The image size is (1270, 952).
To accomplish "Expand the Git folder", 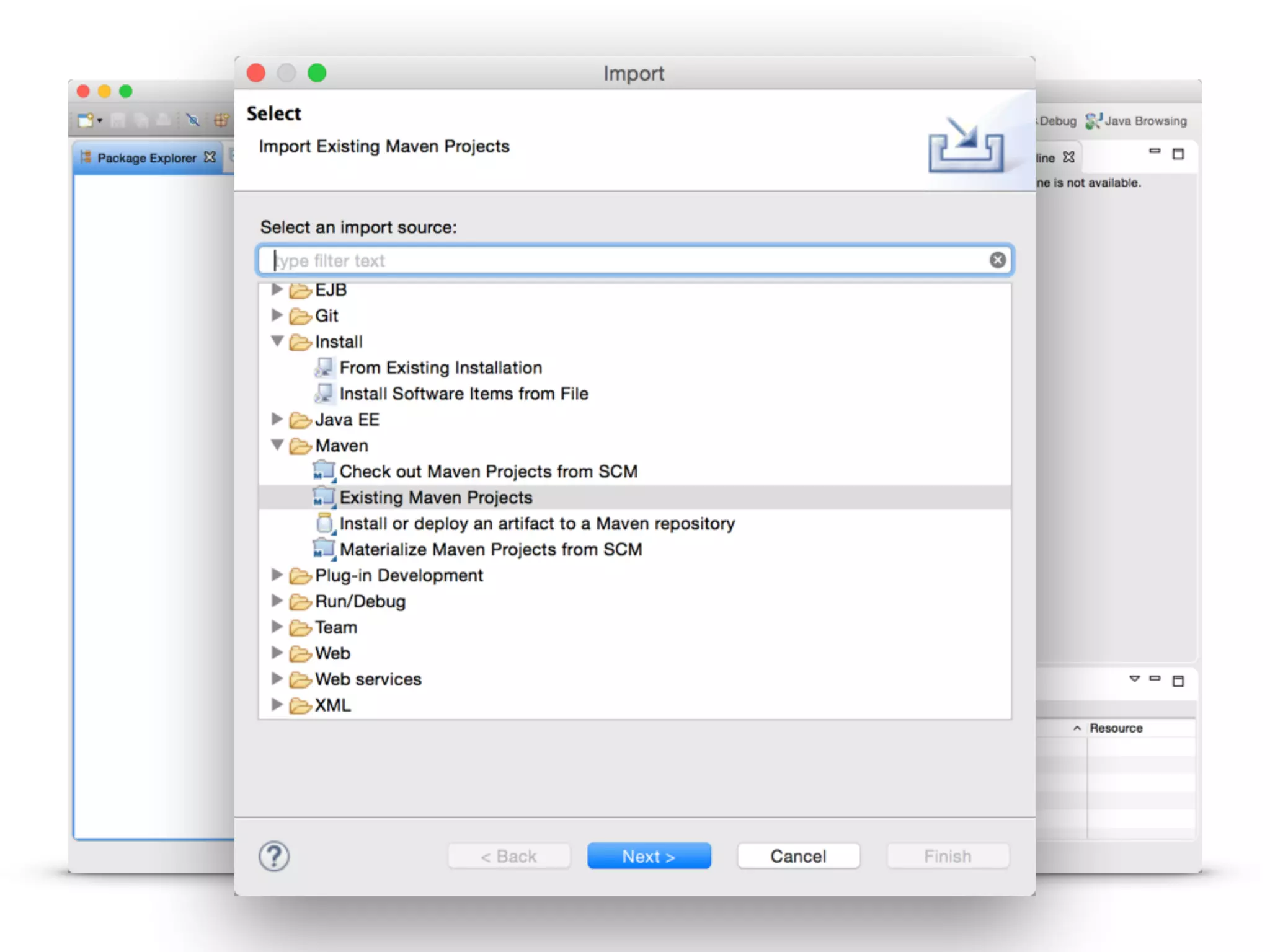I will click(x=277, y=315).
